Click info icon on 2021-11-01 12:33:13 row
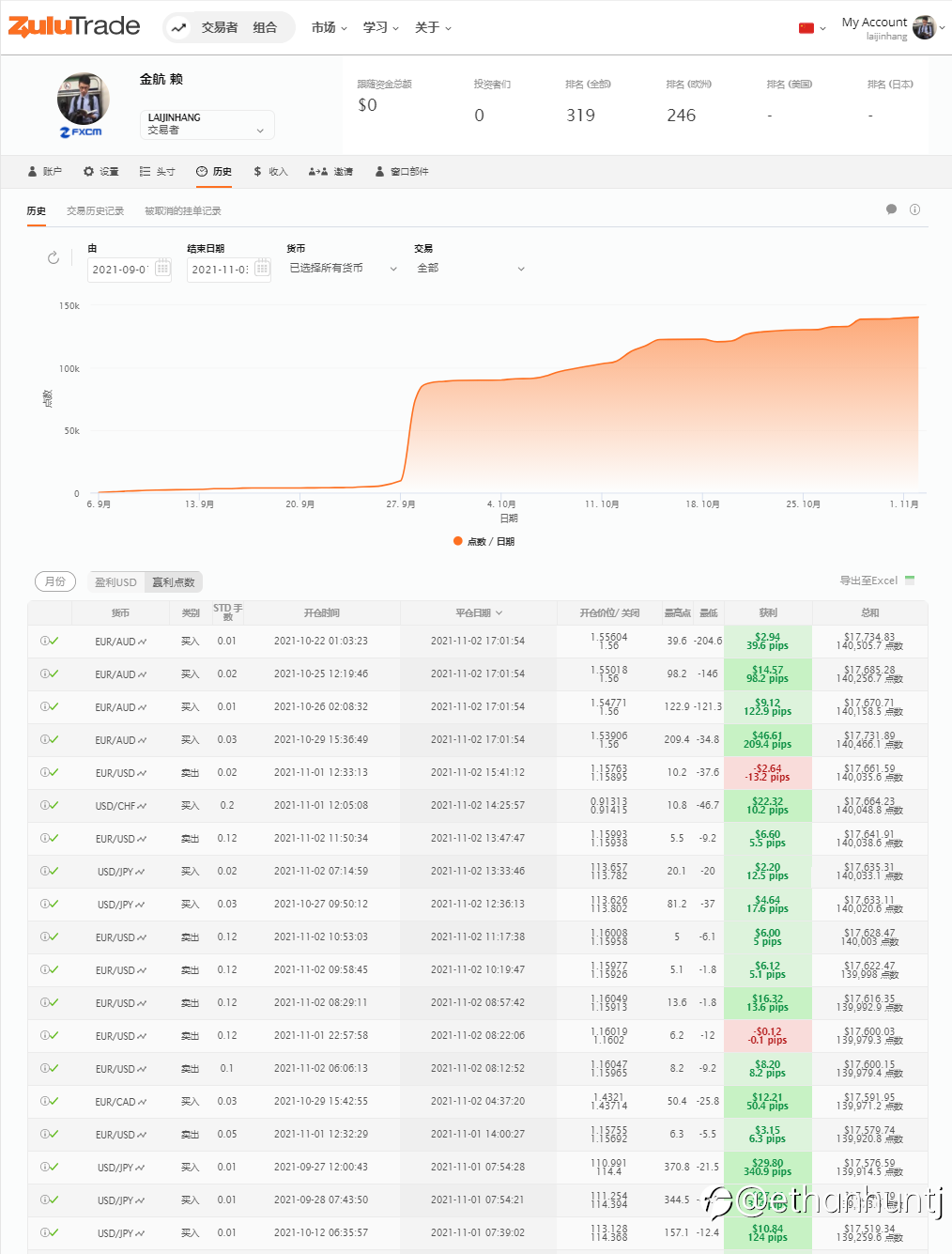This screenshot has height=1254, width=952. [44, 772]
